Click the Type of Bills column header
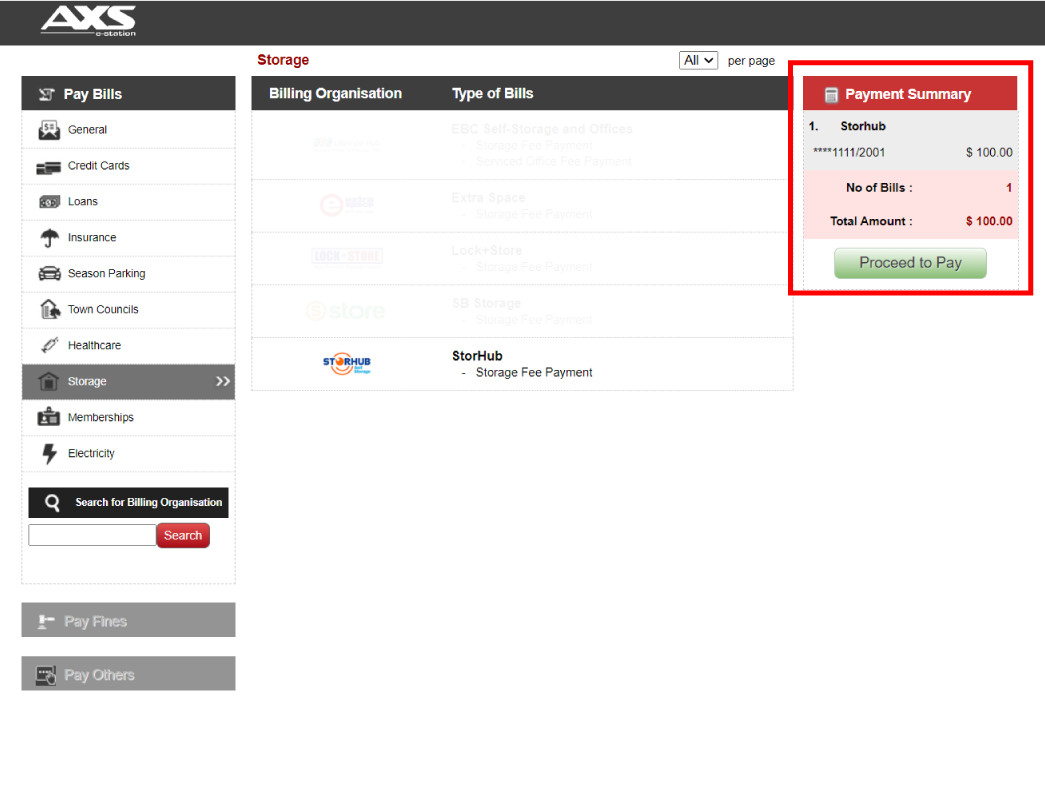 [493, 93]
